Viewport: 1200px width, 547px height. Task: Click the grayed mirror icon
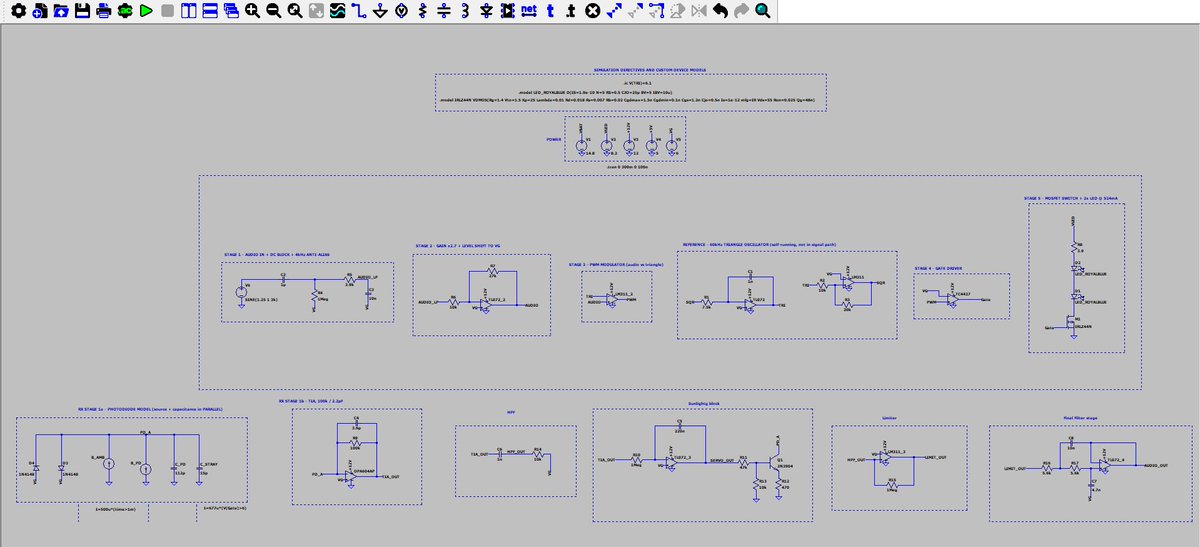pyautogui.click(x=698, y=11)
